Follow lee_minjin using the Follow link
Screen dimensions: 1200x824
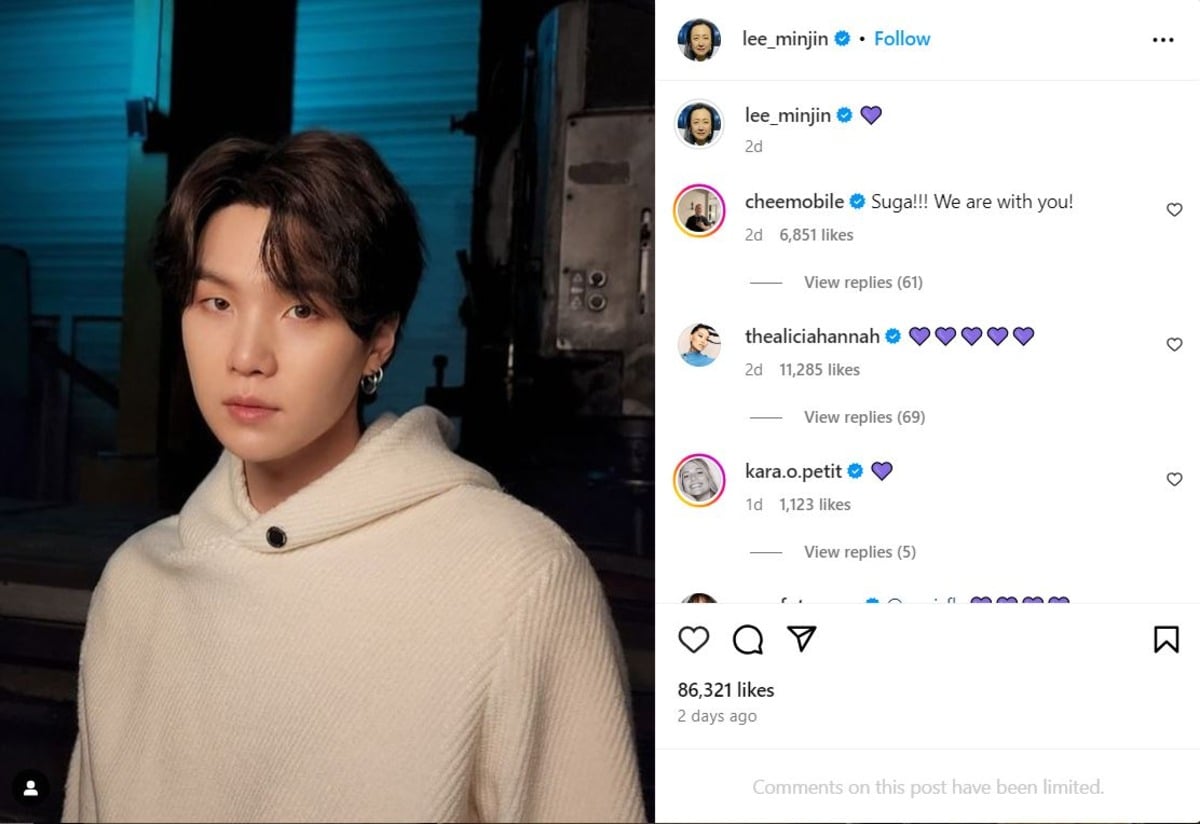(902, 39)
